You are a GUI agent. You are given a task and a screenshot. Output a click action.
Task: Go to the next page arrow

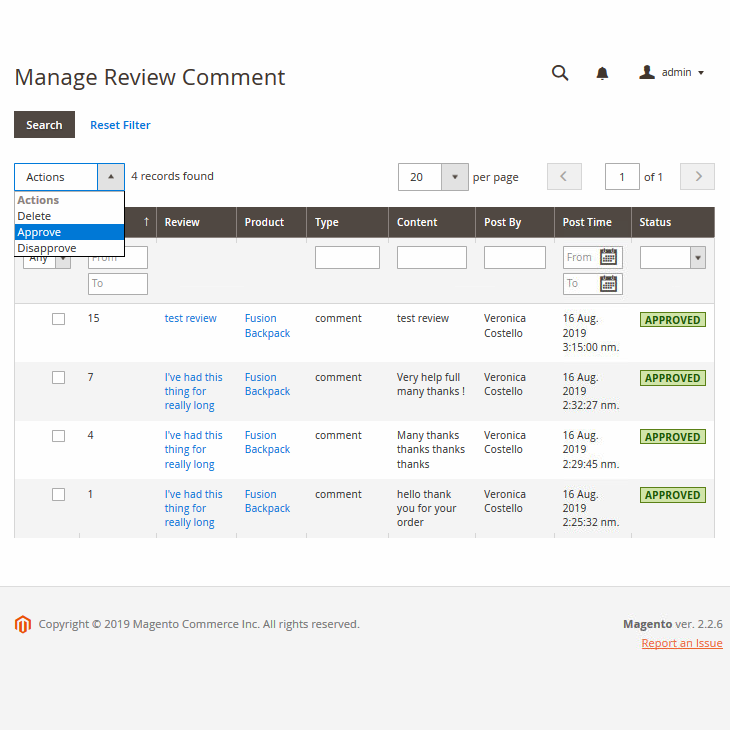pos(697,177)
